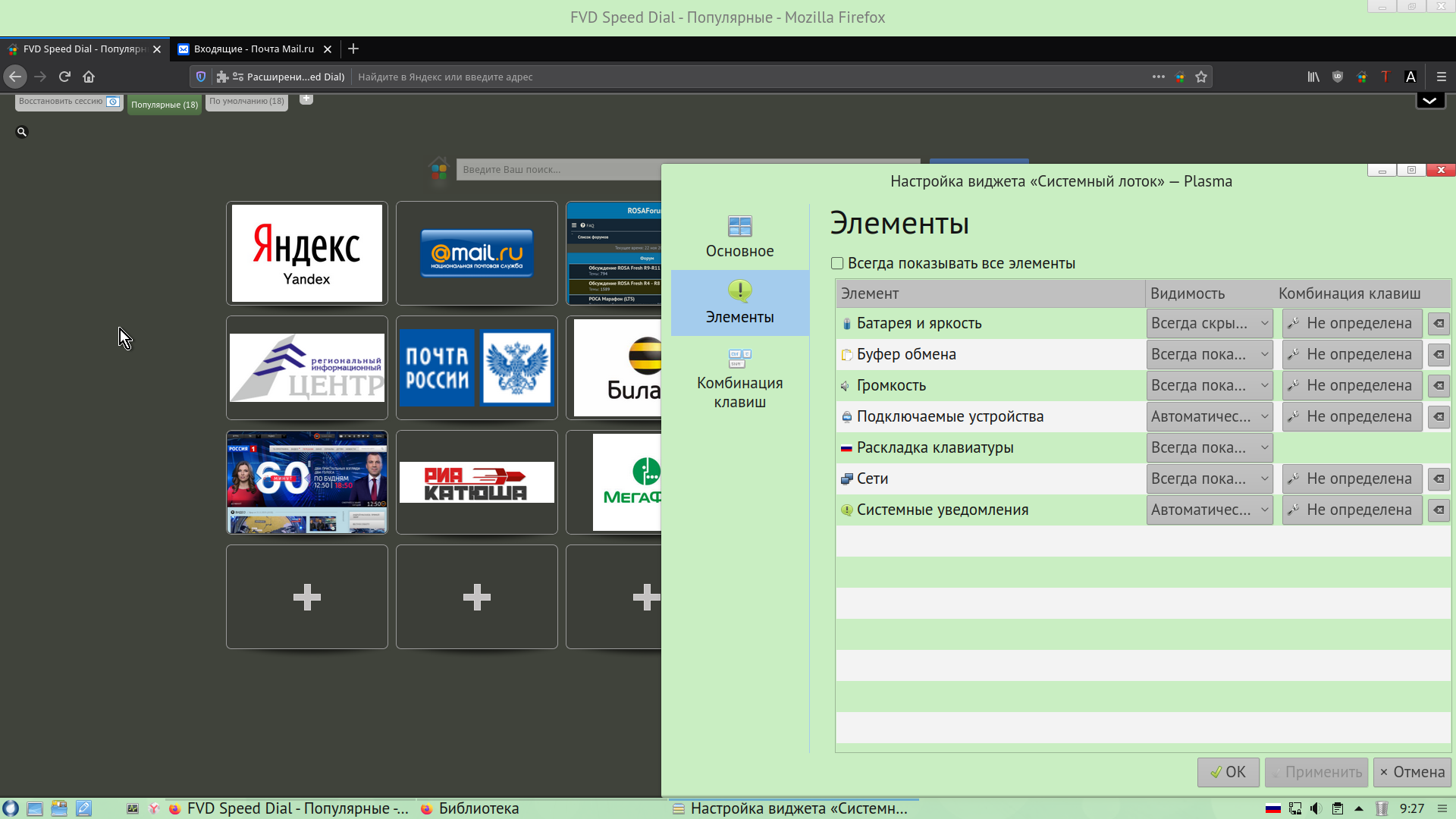Image resolution: width=1456 pixels, height=819 pixels.
Task: Switch to Основное settings section
Action: [739, 237]
